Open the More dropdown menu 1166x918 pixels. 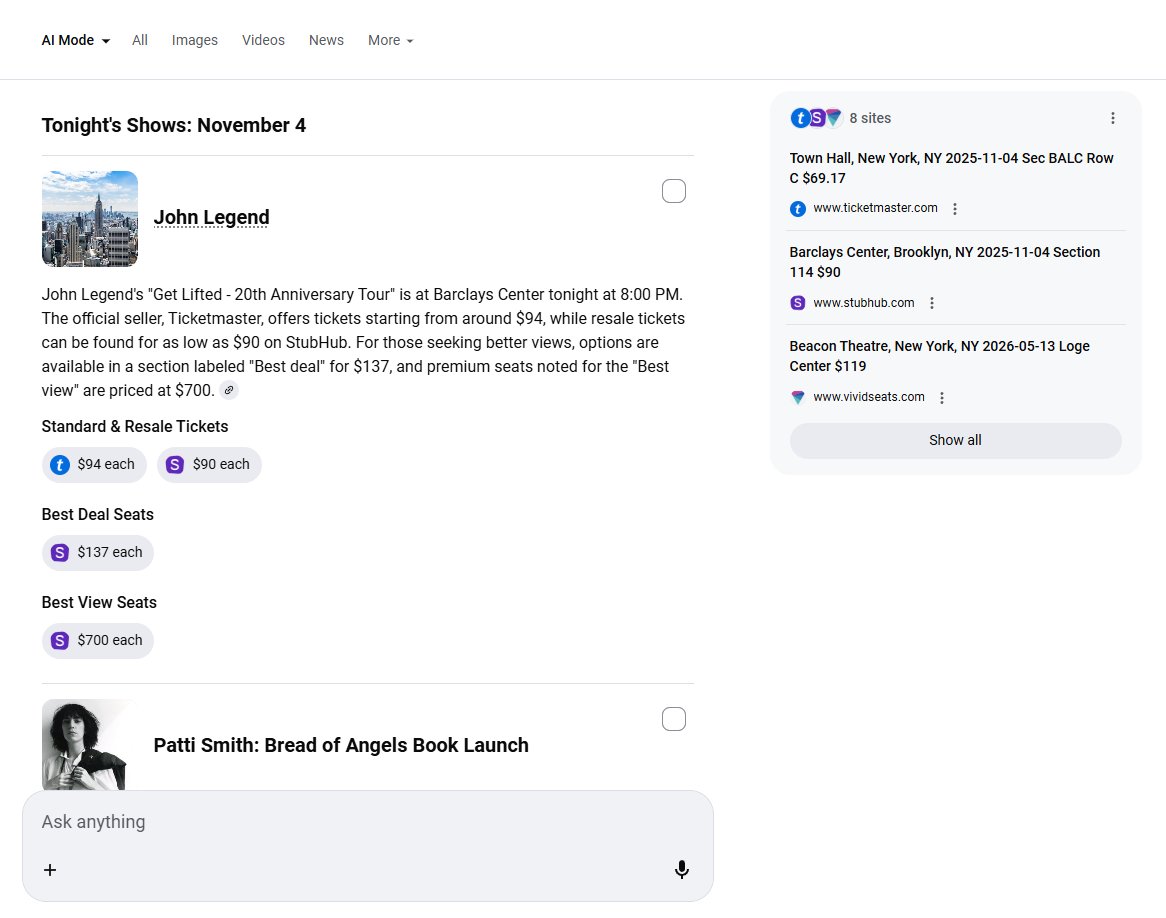(390, 41)
